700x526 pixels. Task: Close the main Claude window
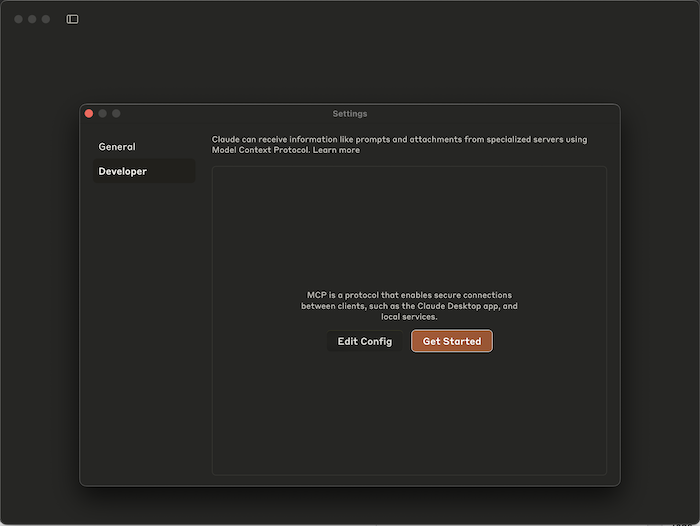pos(18,19)
